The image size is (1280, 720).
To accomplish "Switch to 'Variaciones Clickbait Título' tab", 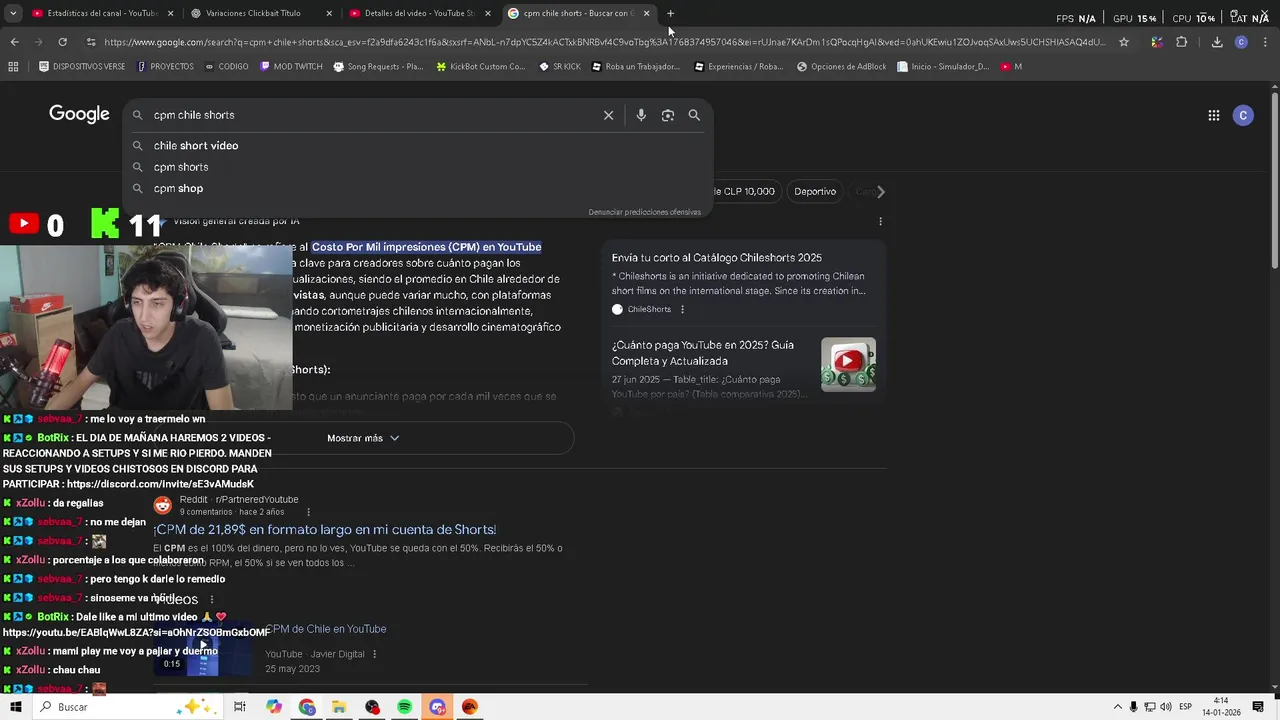I will (x=254, y=13).
